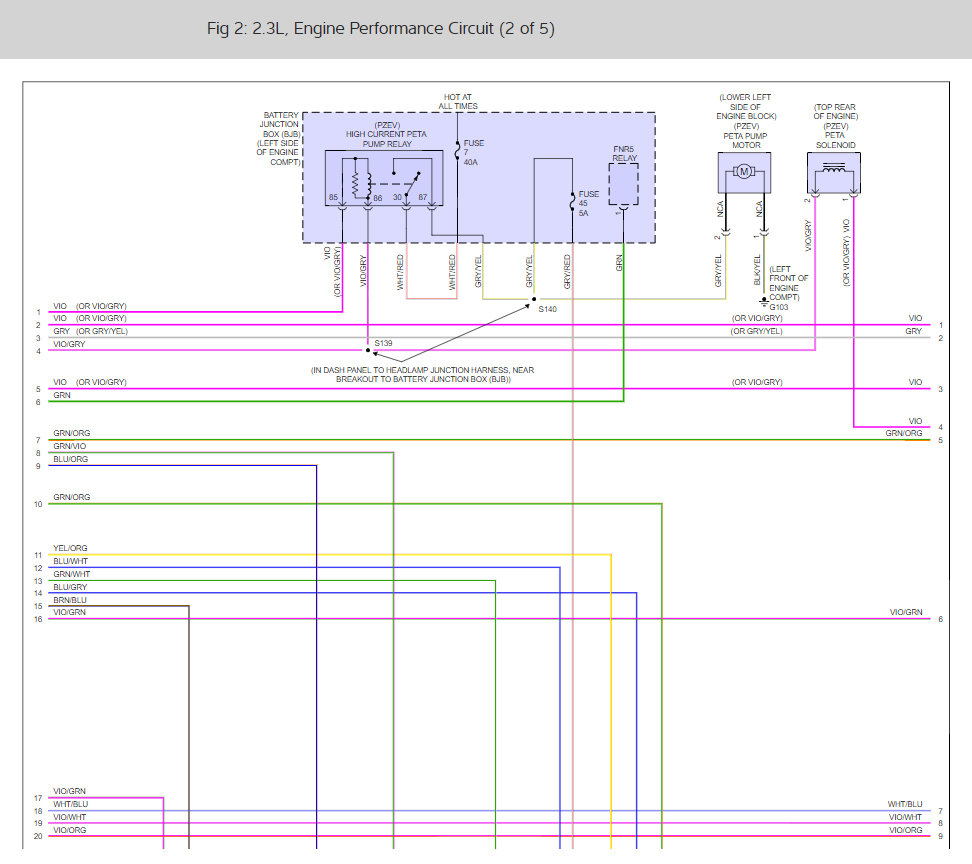Click relay terminal number 87
Screen dimensions: 972x864
(423, 197)
